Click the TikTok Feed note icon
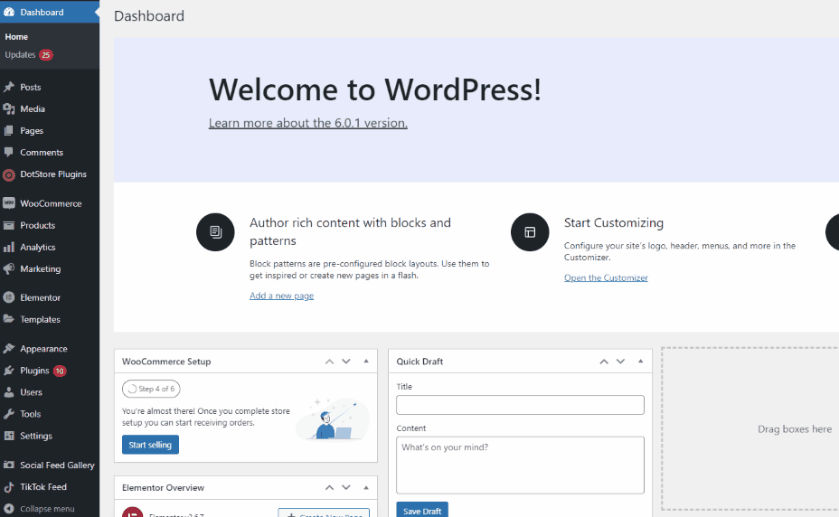 tap(9, 487)
